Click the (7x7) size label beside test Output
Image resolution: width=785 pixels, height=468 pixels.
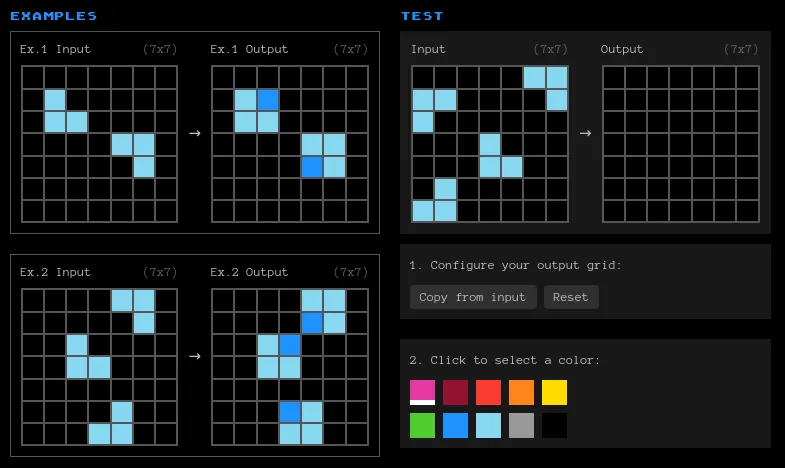tap(741, 49)
